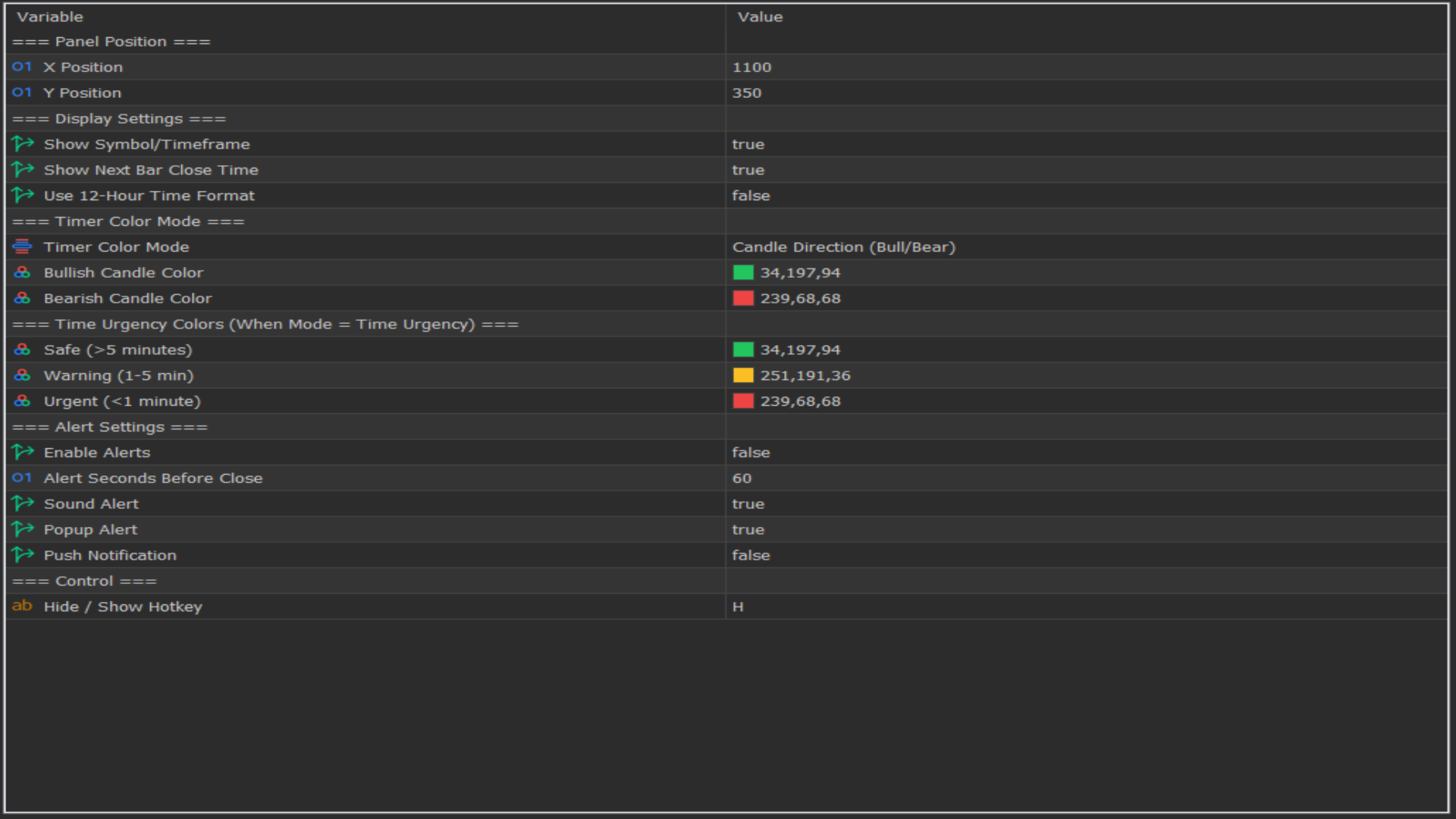Screen dimensions: 1456x819
Task: Click the Value column header
Action: tap(760, 17)
